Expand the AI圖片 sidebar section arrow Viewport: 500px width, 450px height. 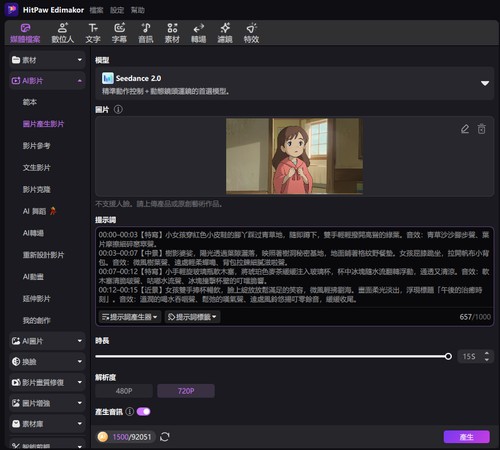(80, 341)
